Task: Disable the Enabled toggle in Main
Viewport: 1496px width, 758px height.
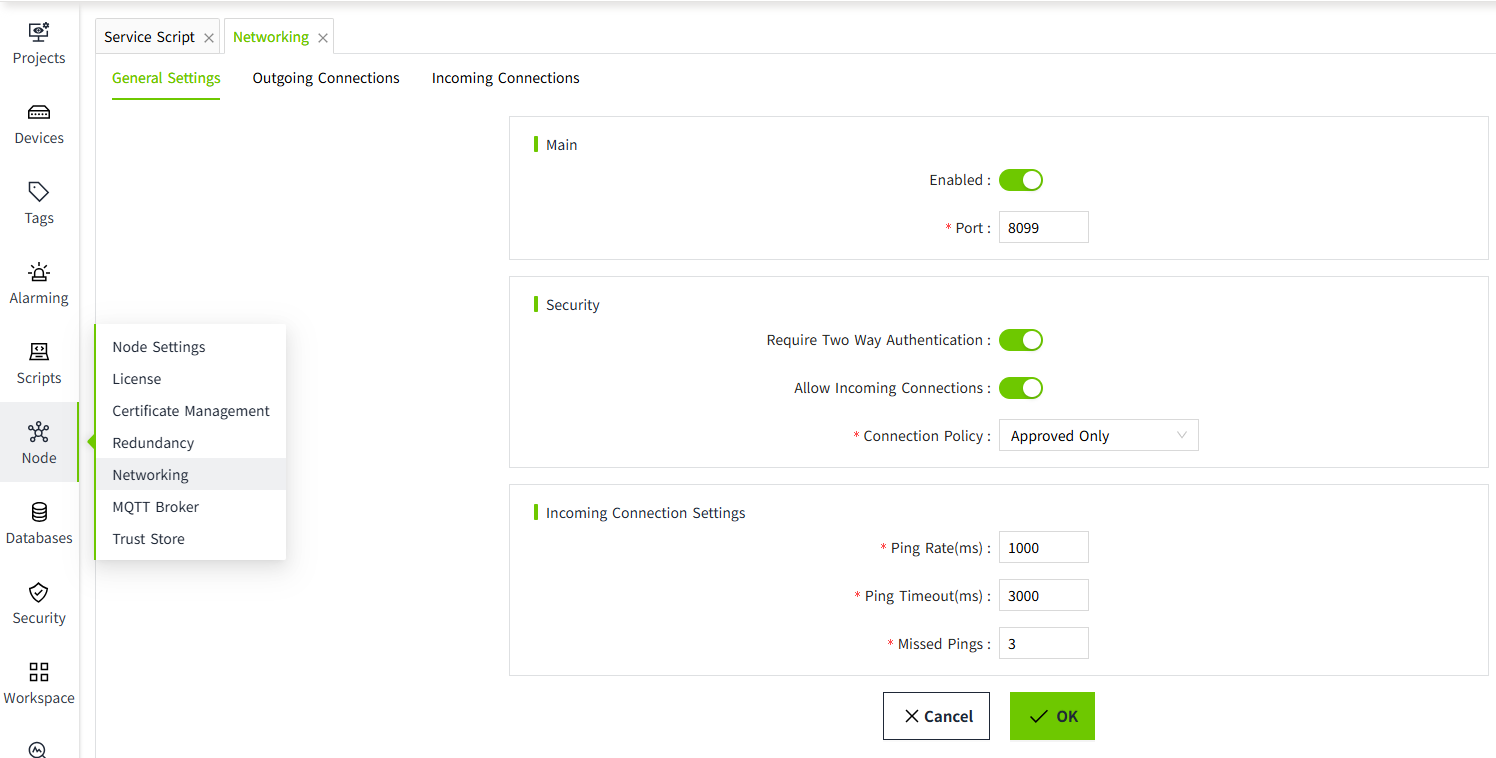Action: pos(1020,180)
